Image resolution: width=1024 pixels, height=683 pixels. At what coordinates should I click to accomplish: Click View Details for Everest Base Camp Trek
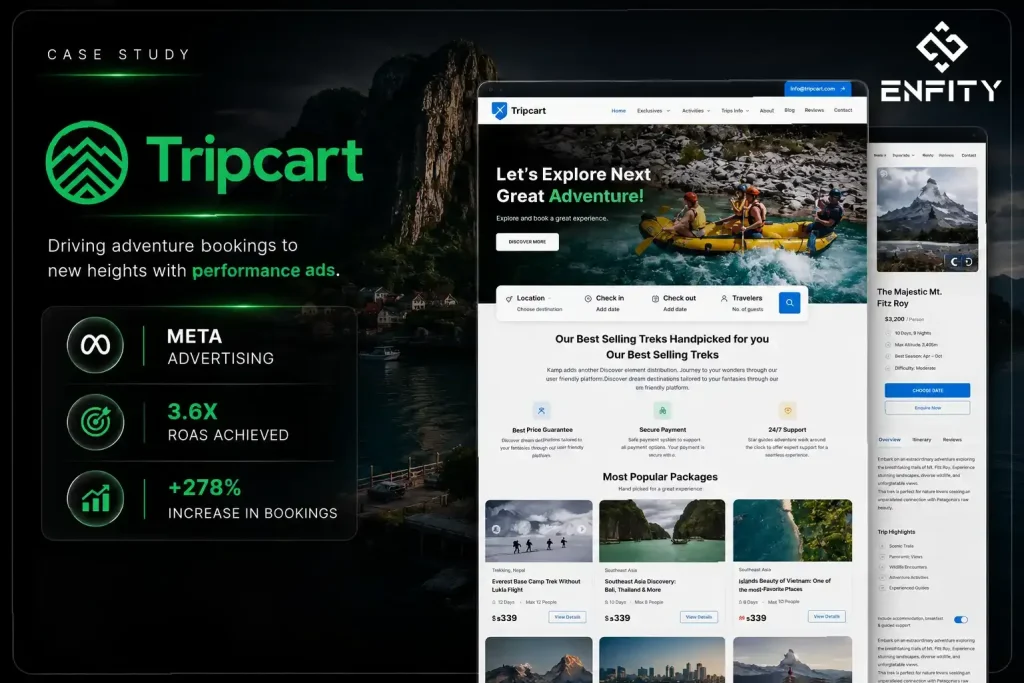(568, 617)
